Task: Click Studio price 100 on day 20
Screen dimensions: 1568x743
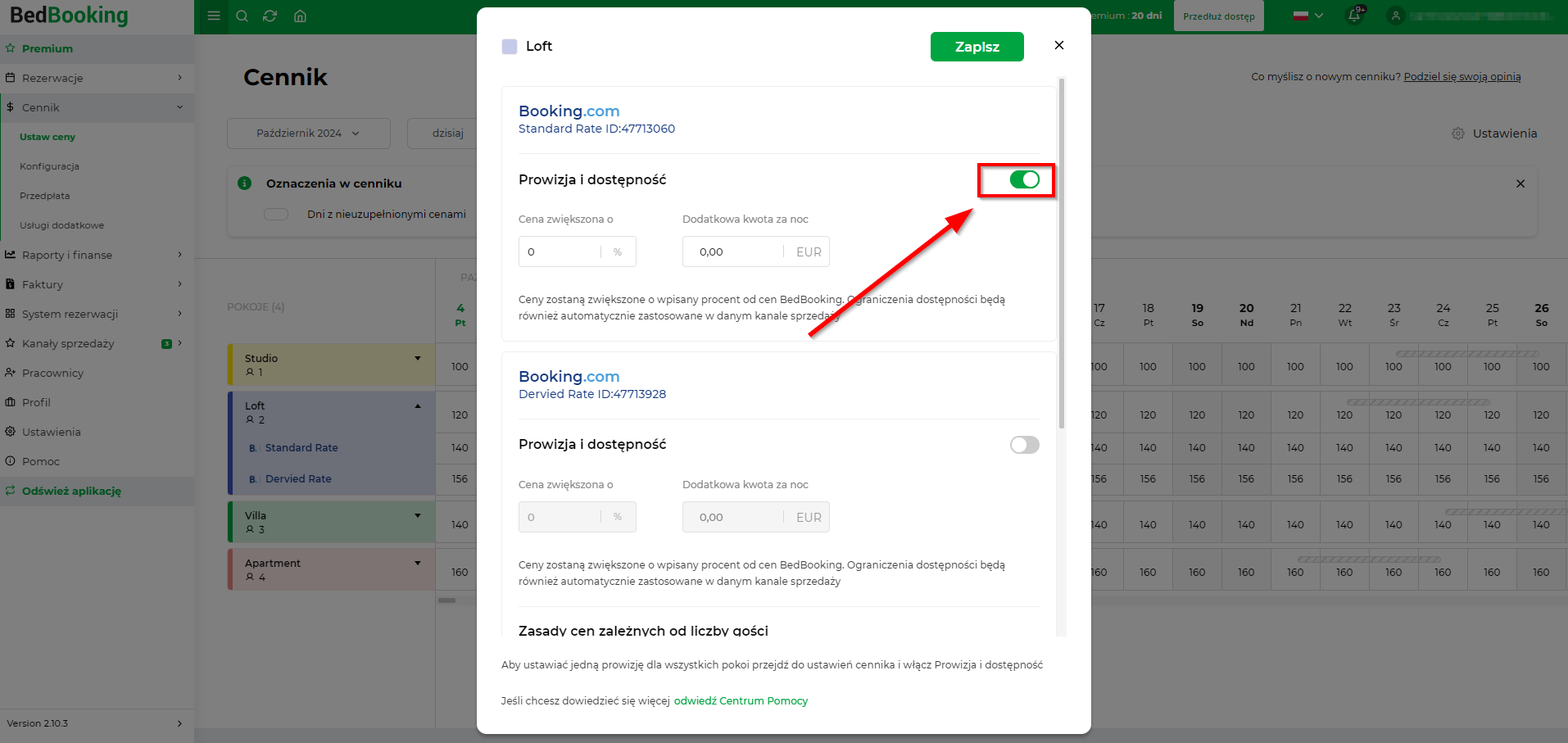Action: click(1246, 366)
